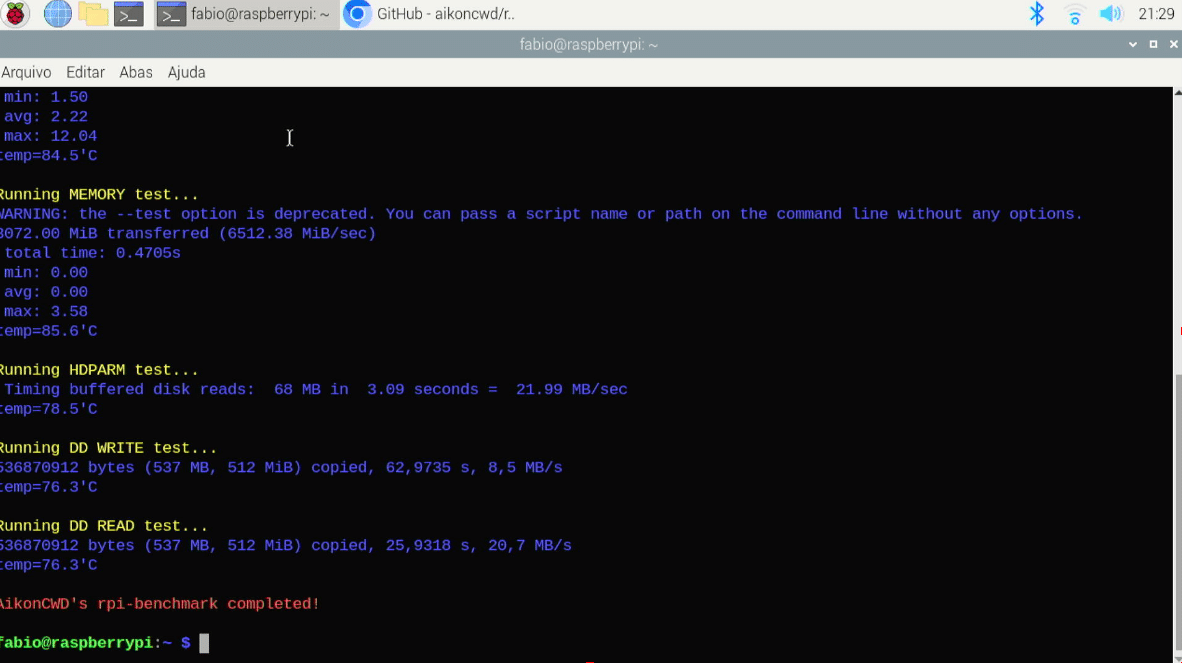Open the Editar menu
The height and width of the screenshot is (663, 1182).
tap(85, 72)
